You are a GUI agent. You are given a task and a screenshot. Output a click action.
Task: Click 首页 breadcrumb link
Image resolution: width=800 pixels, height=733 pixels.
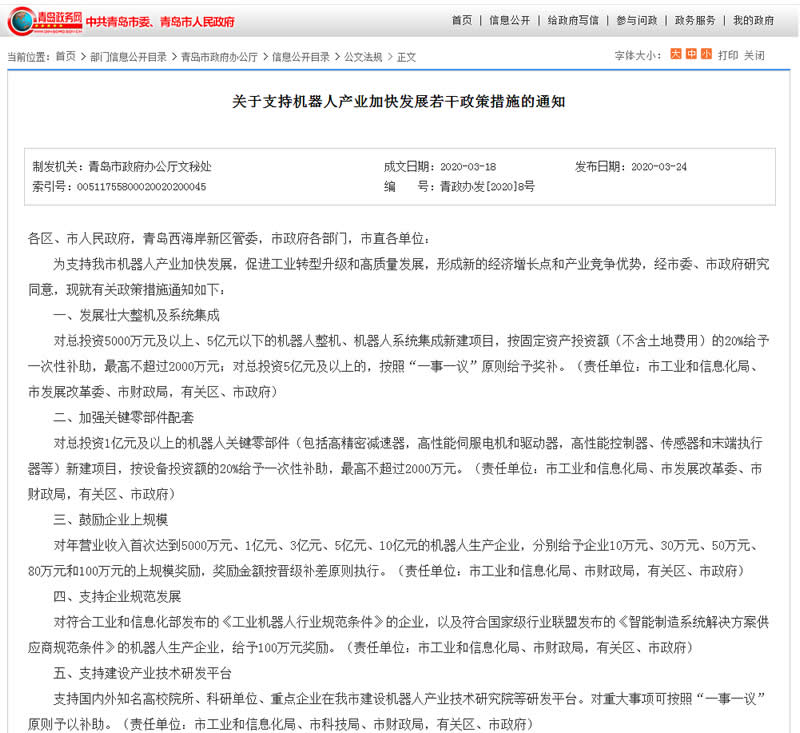click(x=65, y=57)
